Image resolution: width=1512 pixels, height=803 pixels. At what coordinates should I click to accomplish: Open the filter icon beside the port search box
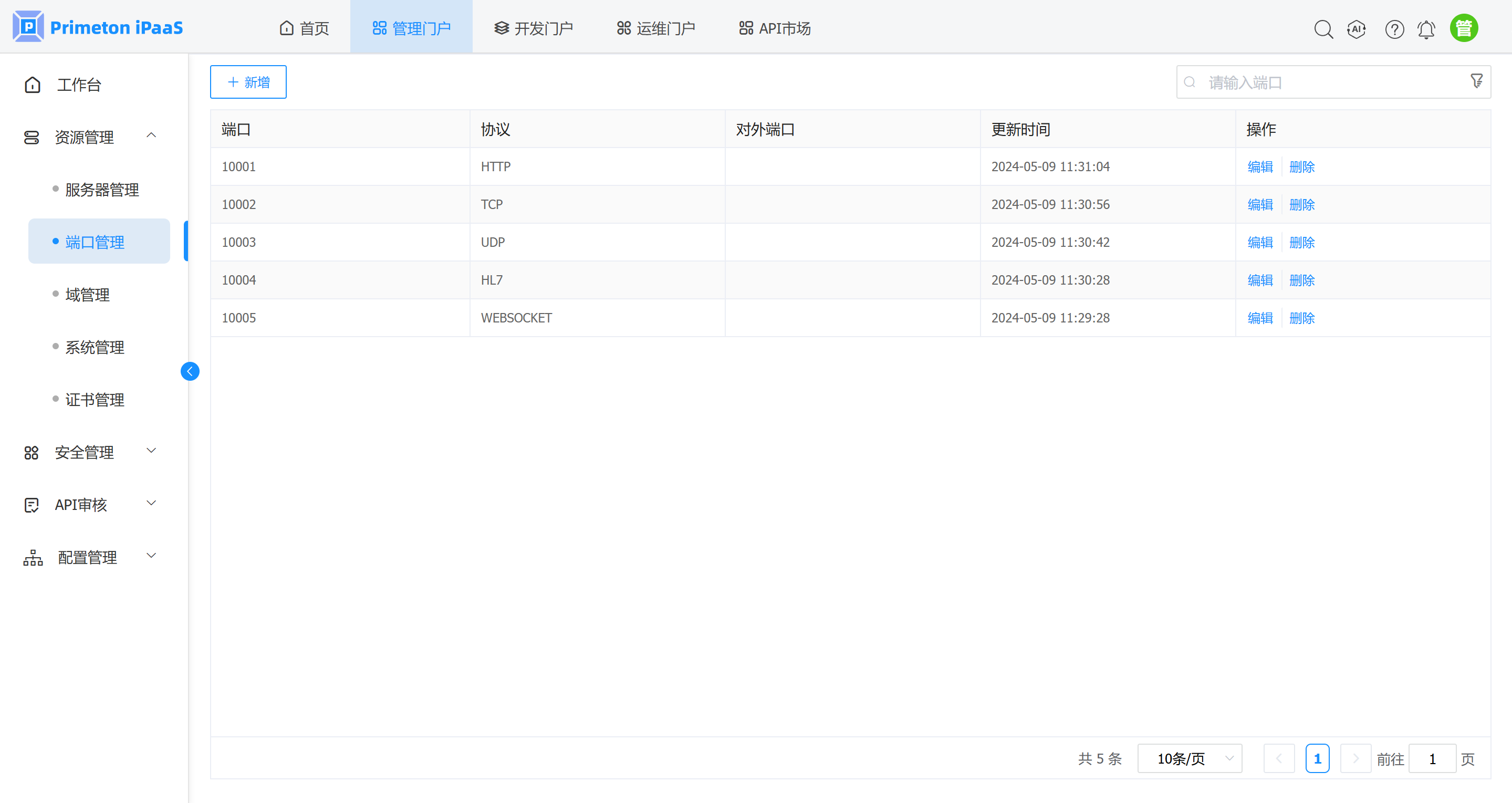[x=1476, y=81]
